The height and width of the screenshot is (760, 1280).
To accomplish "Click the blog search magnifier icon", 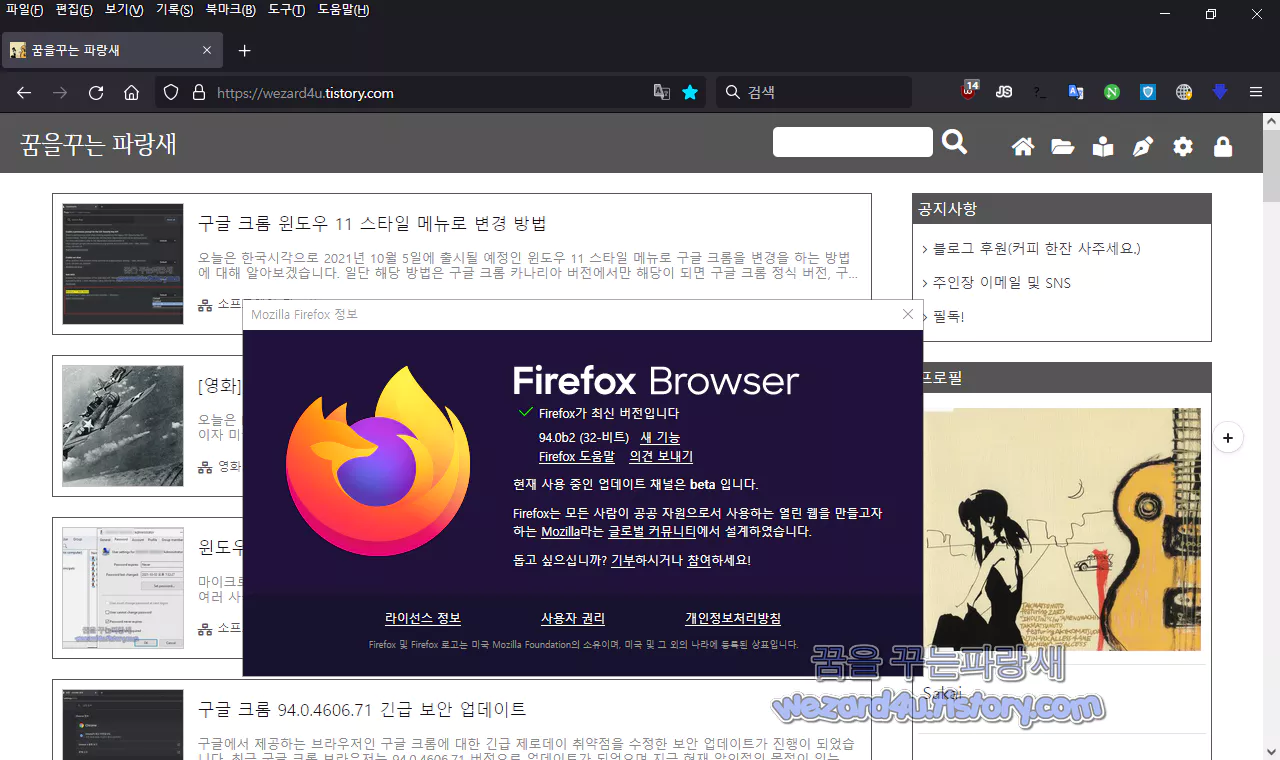I will pos(955,143).
